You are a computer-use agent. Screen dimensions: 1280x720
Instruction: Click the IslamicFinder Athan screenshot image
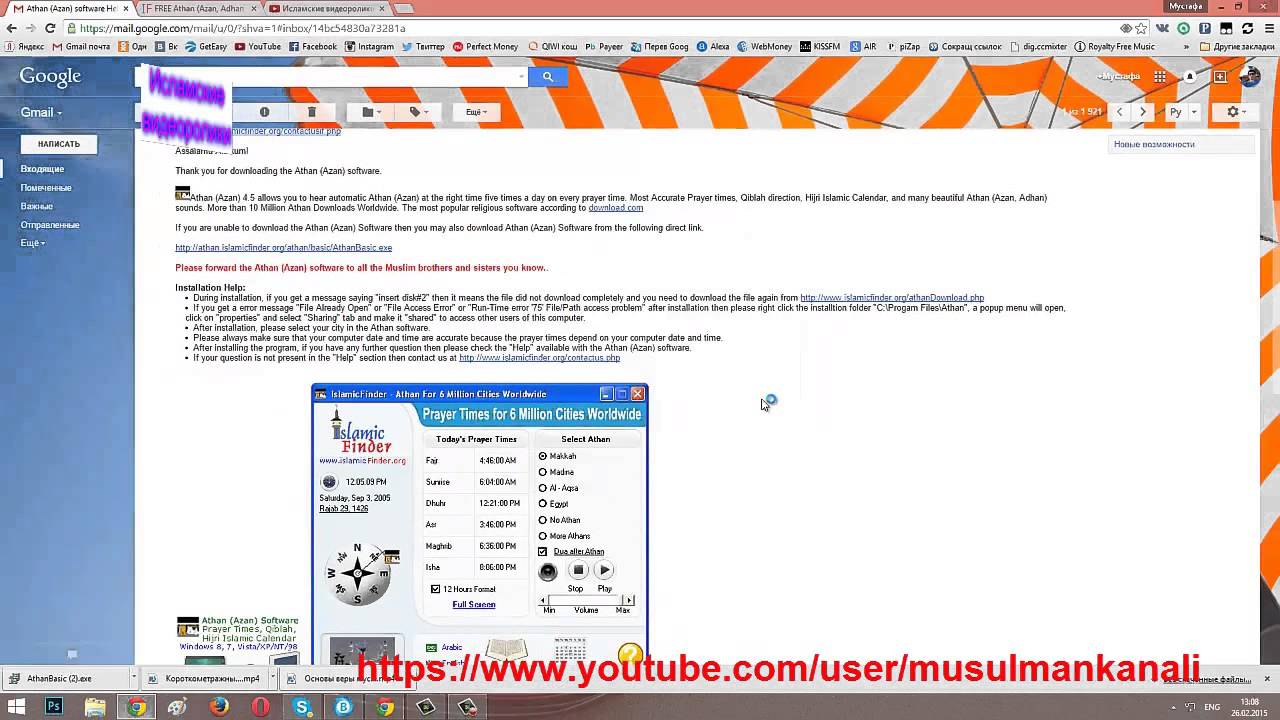(x=480, y=523)
